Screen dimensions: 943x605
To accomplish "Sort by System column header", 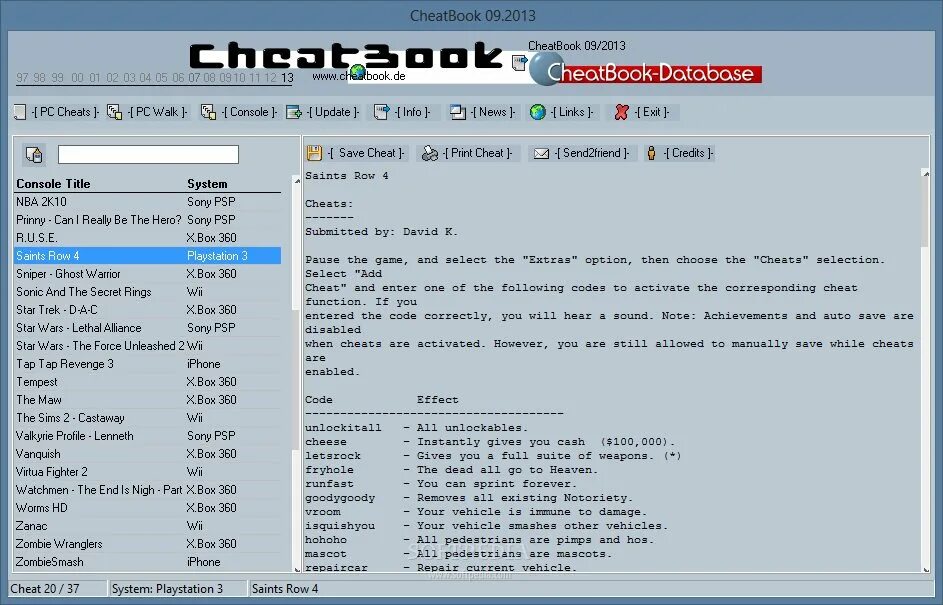I will tap(207, 184).
